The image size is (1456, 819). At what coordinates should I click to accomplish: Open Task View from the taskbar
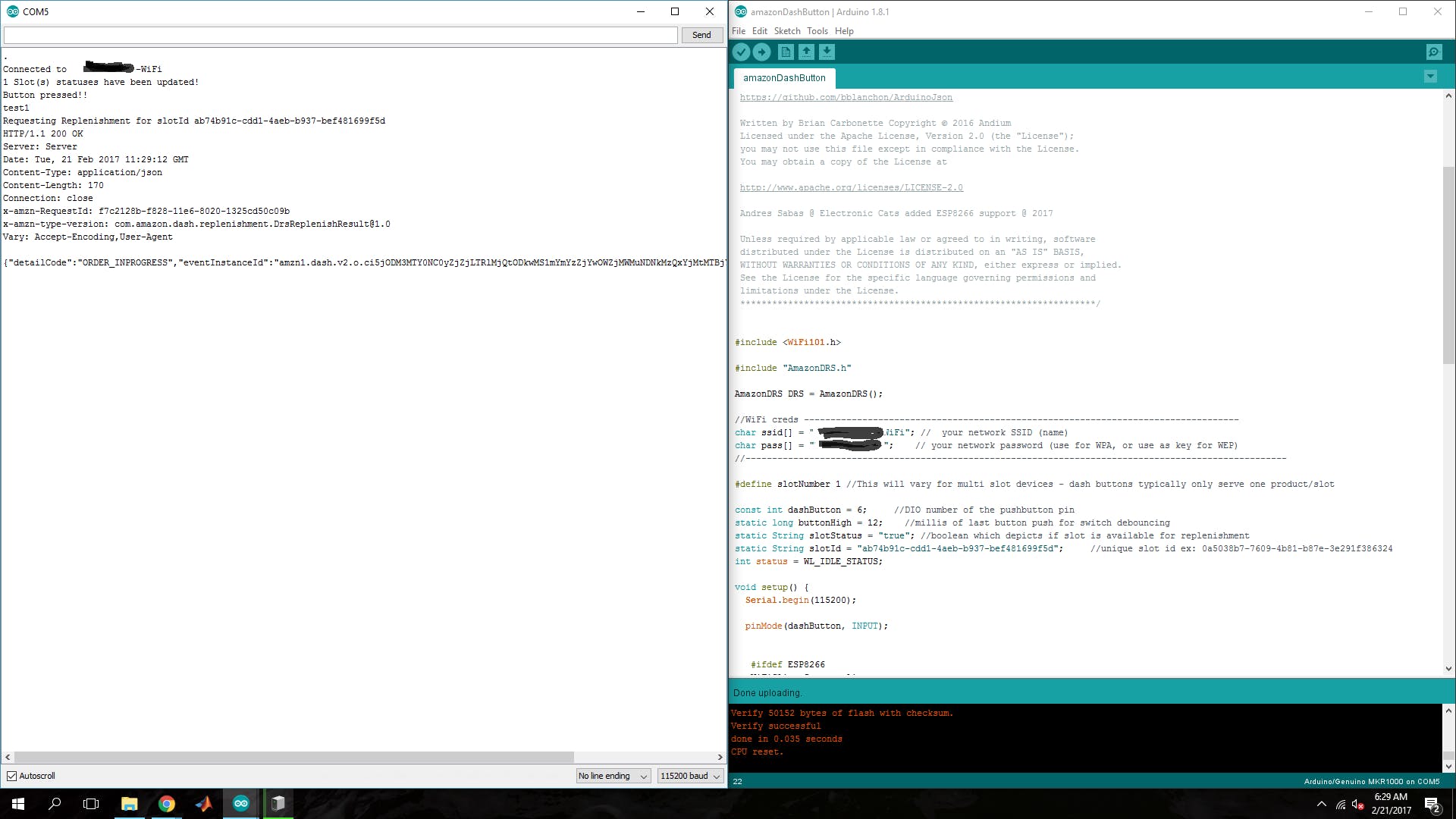pos(91,804)
